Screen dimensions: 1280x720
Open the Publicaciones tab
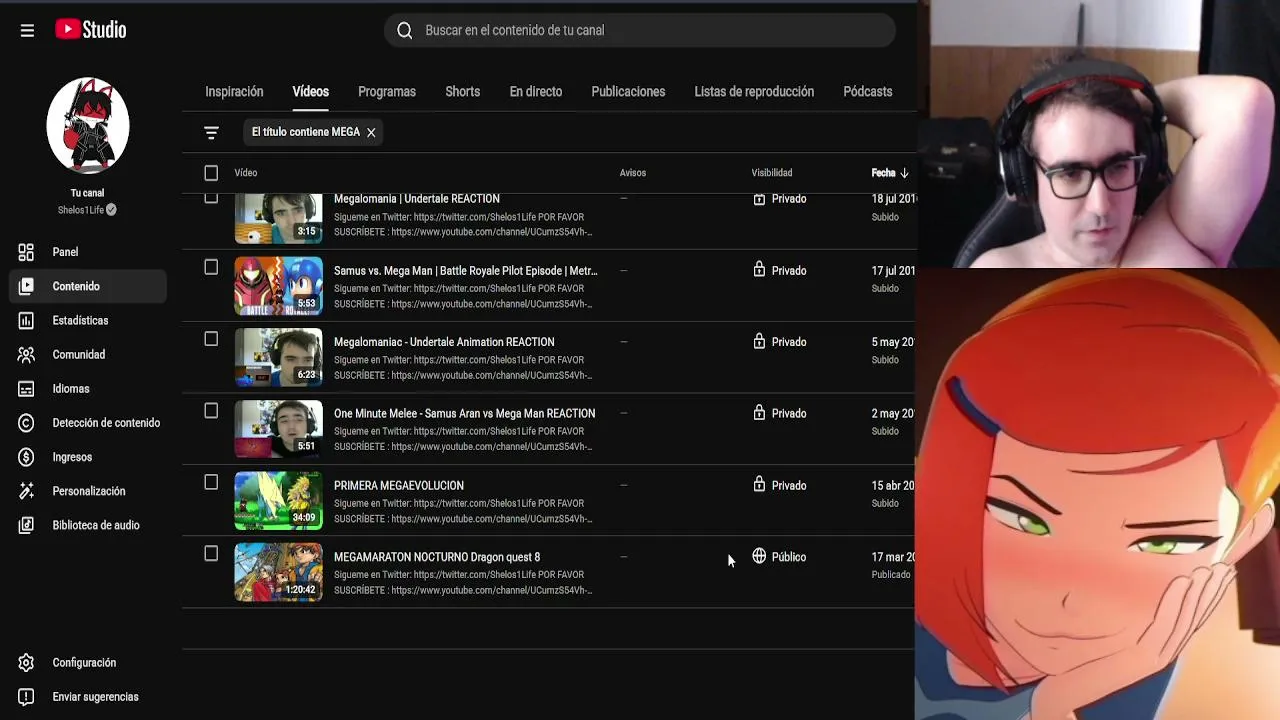[628, 91]
